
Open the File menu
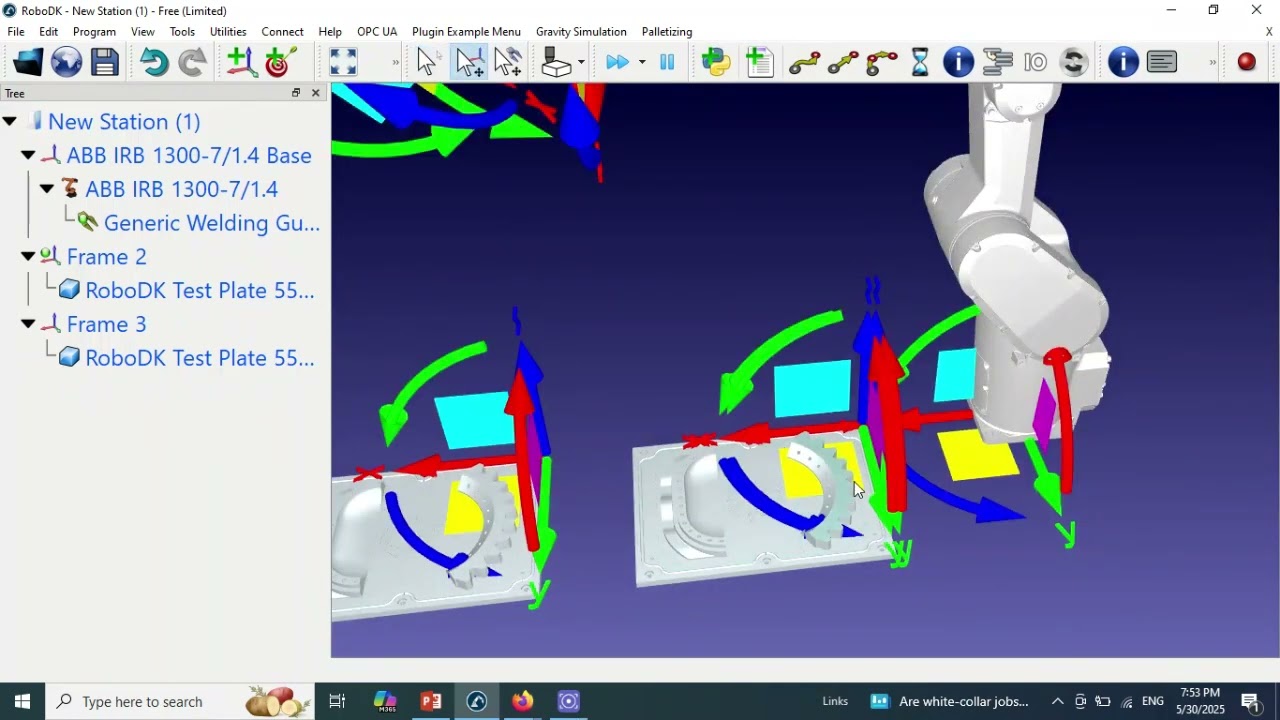click(x=16, y=31)
